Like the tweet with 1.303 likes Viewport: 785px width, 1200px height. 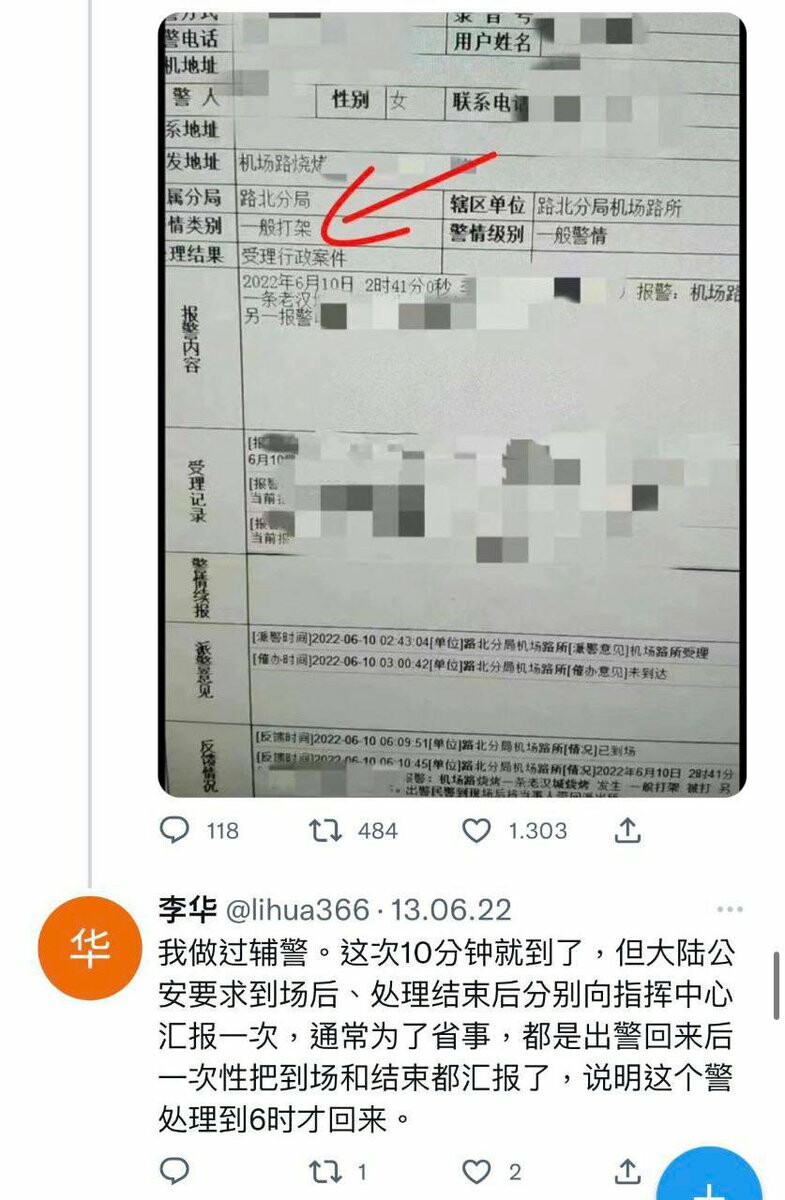click(477, 830)
